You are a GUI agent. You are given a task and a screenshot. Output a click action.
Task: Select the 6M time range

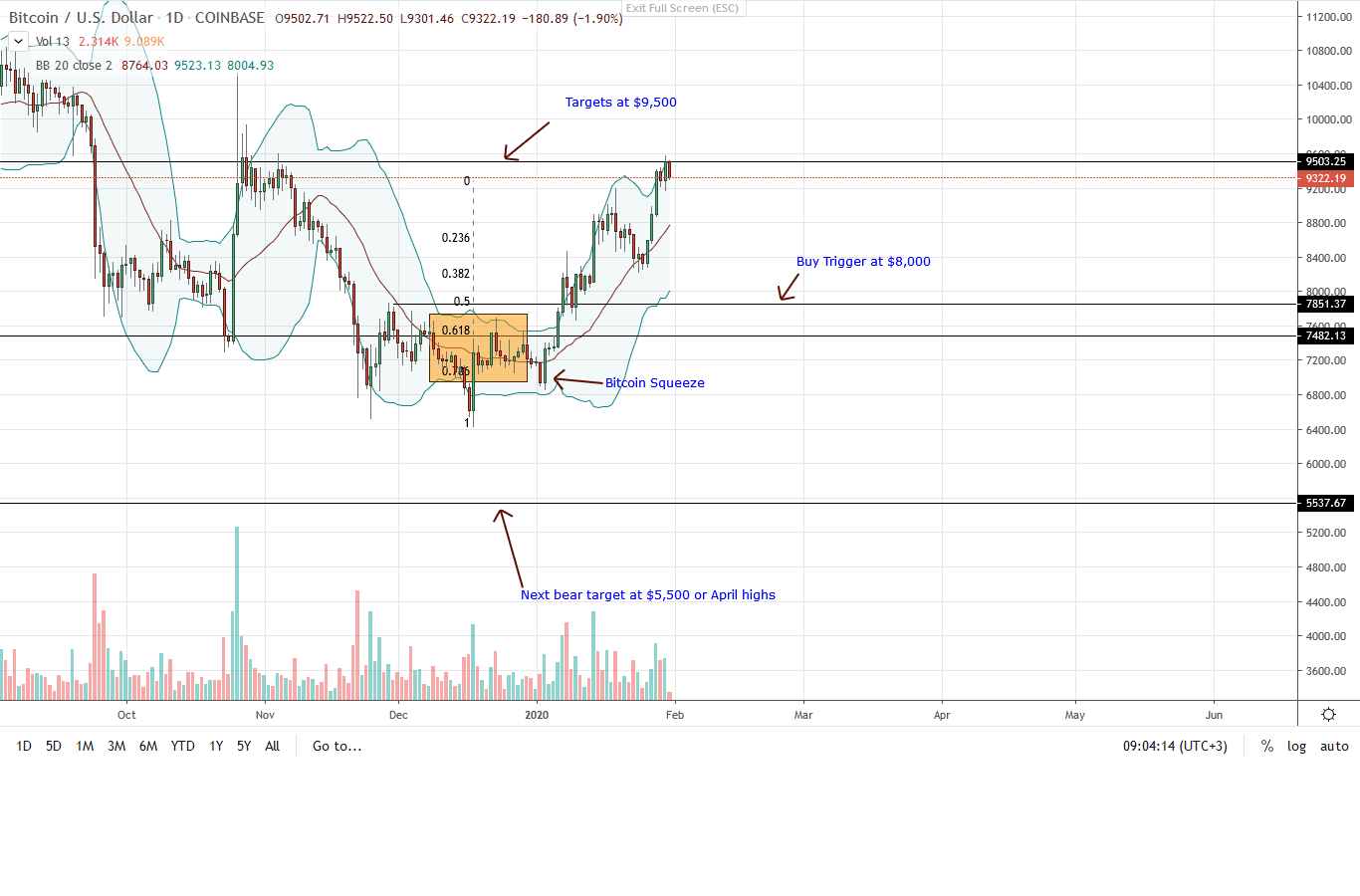pos(148,746)
